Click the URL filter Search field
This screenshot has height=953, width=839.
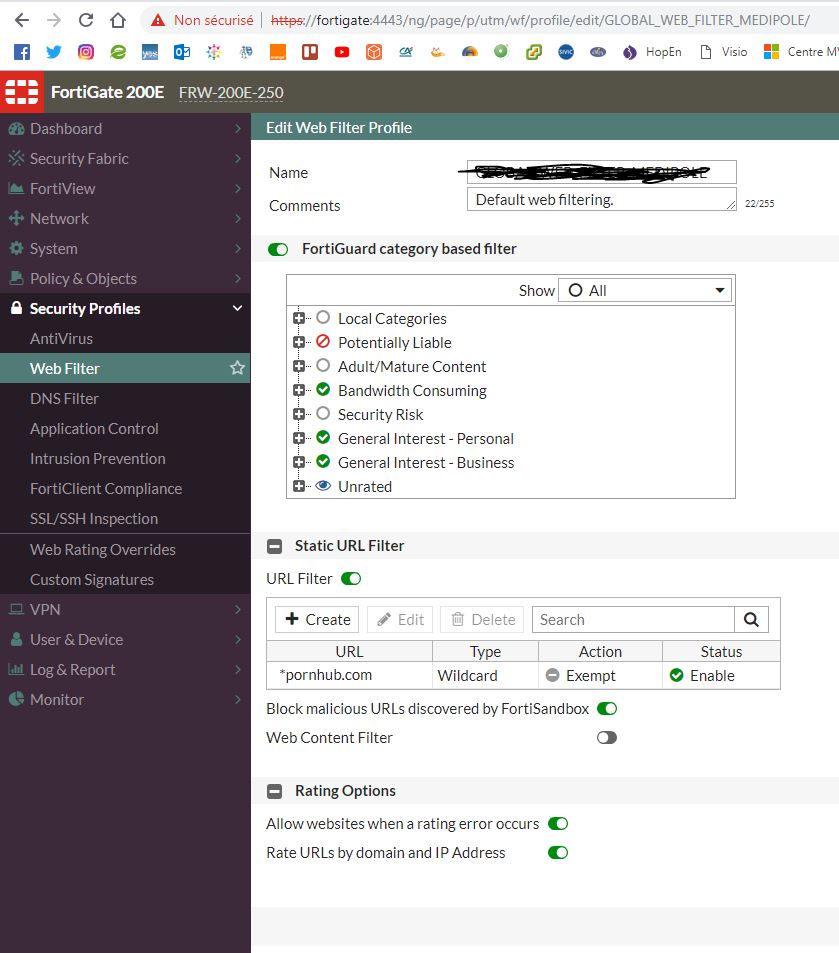[633, 619]
